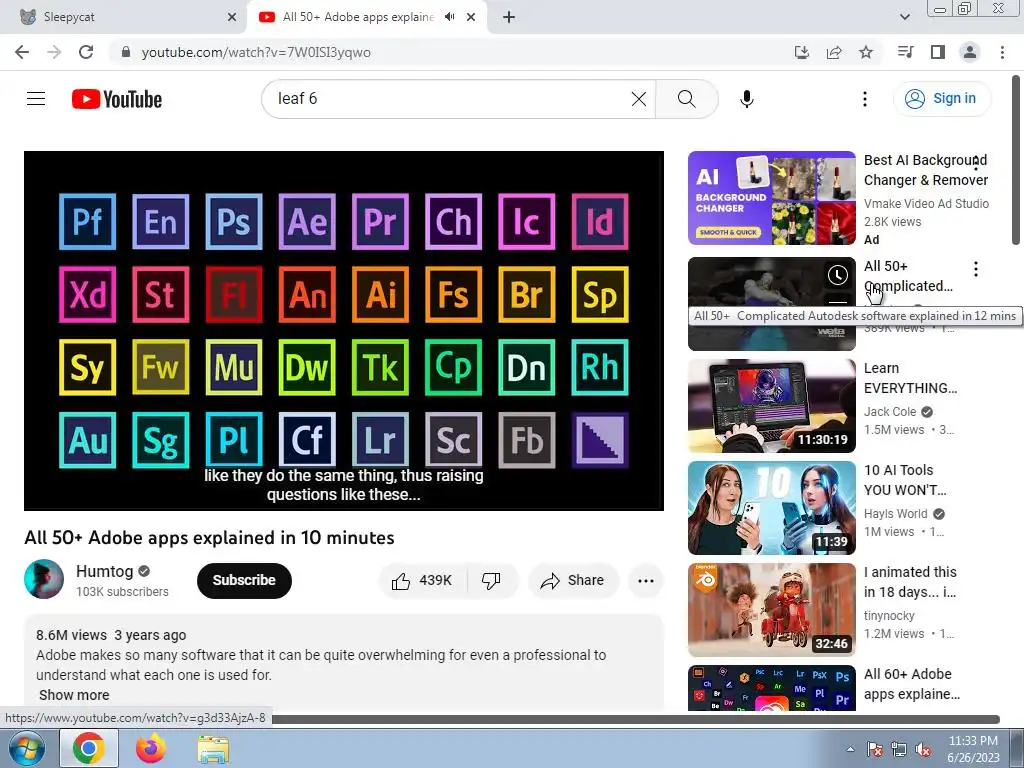Click Hayls World channel name
Image resolution: width=1024 pixels, height=768 pixels.
pyautogui.click(x=895, y=514)
